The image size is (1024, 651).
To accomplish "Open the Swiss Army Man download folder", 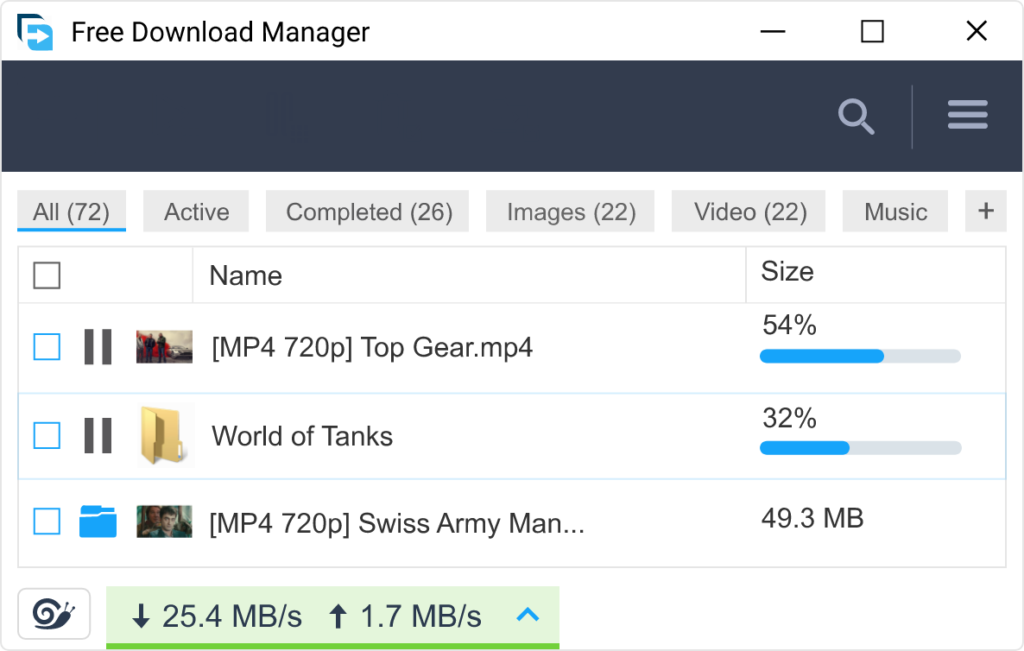I will tap(97, 522).
